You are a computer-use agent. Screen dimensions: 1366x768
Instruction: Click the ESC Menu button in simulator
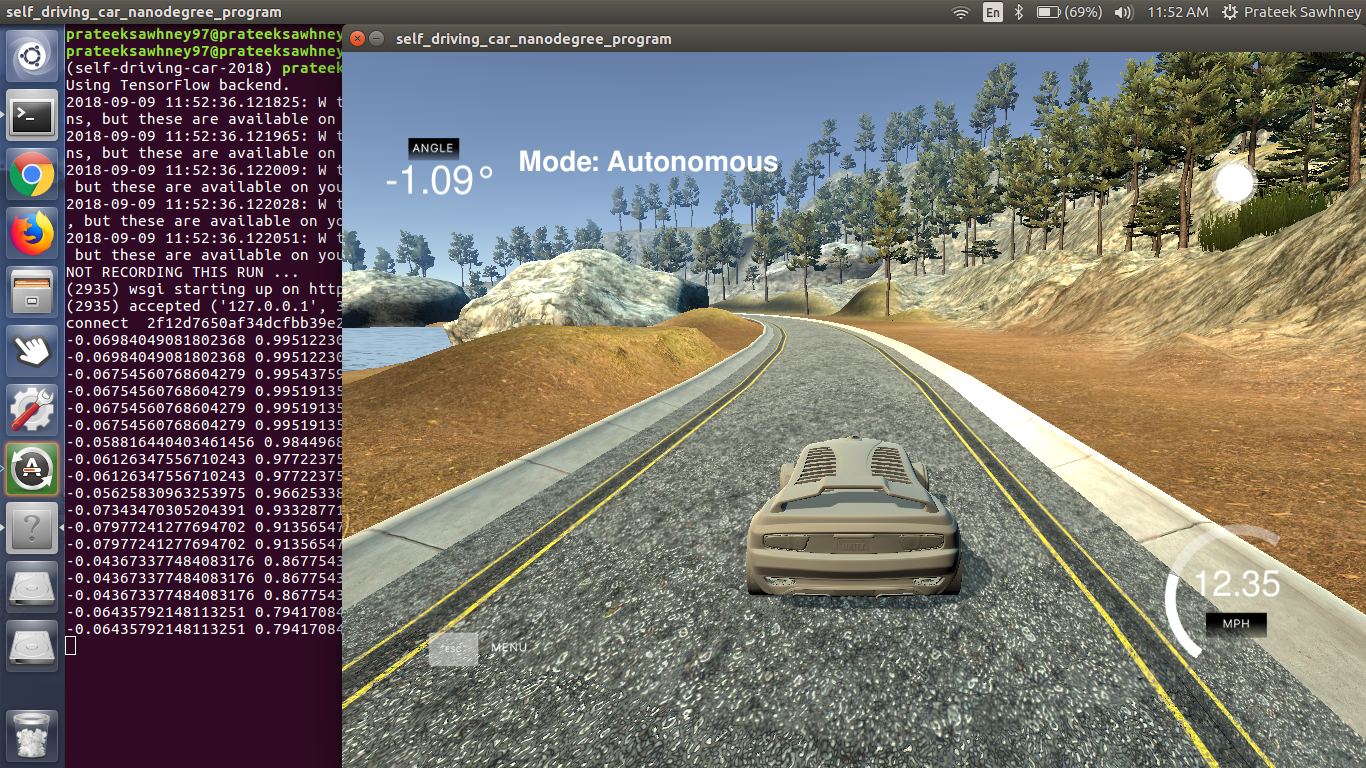(x=453, y=648)
